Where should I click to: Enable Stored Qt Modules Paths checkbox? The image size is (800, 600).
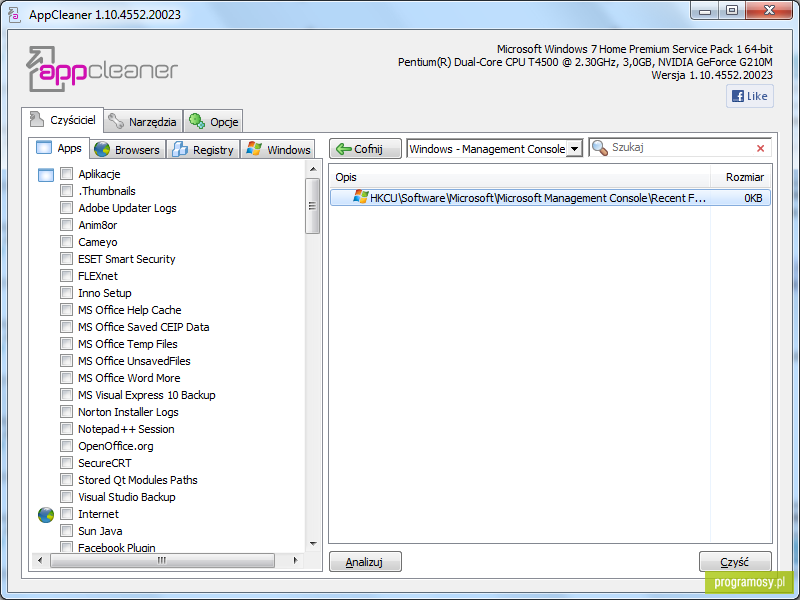pyautogui.click(x=66, y=480)
